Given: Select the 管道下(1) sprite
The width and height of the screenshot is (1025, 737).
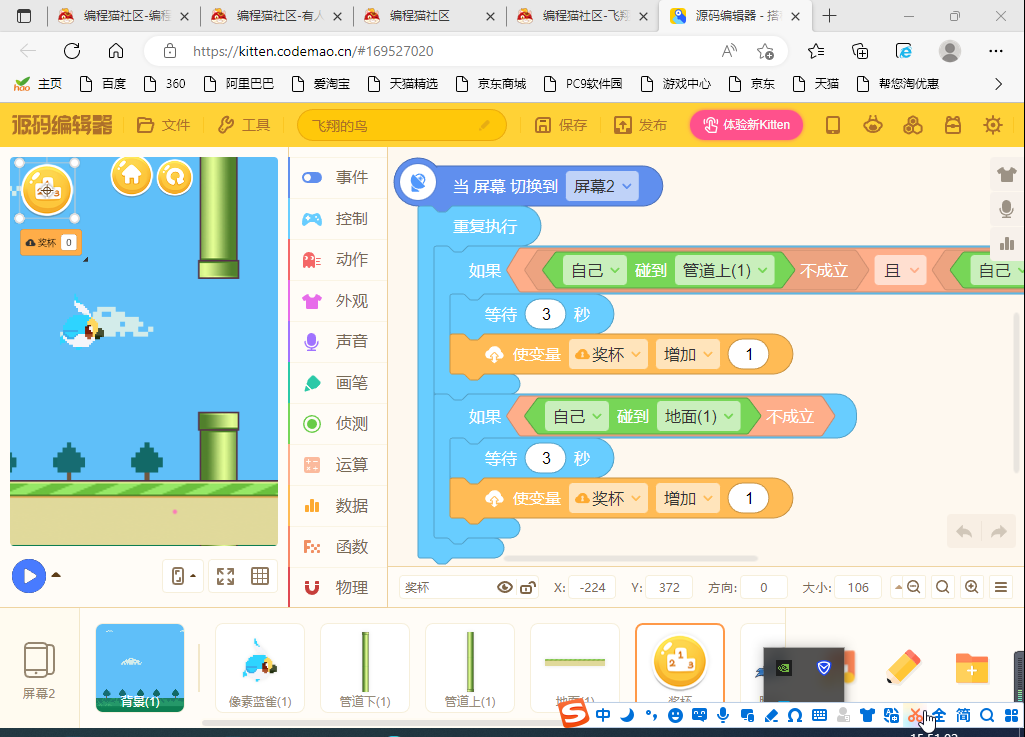Looking at the screenshot, I should (x=365, y=668).
